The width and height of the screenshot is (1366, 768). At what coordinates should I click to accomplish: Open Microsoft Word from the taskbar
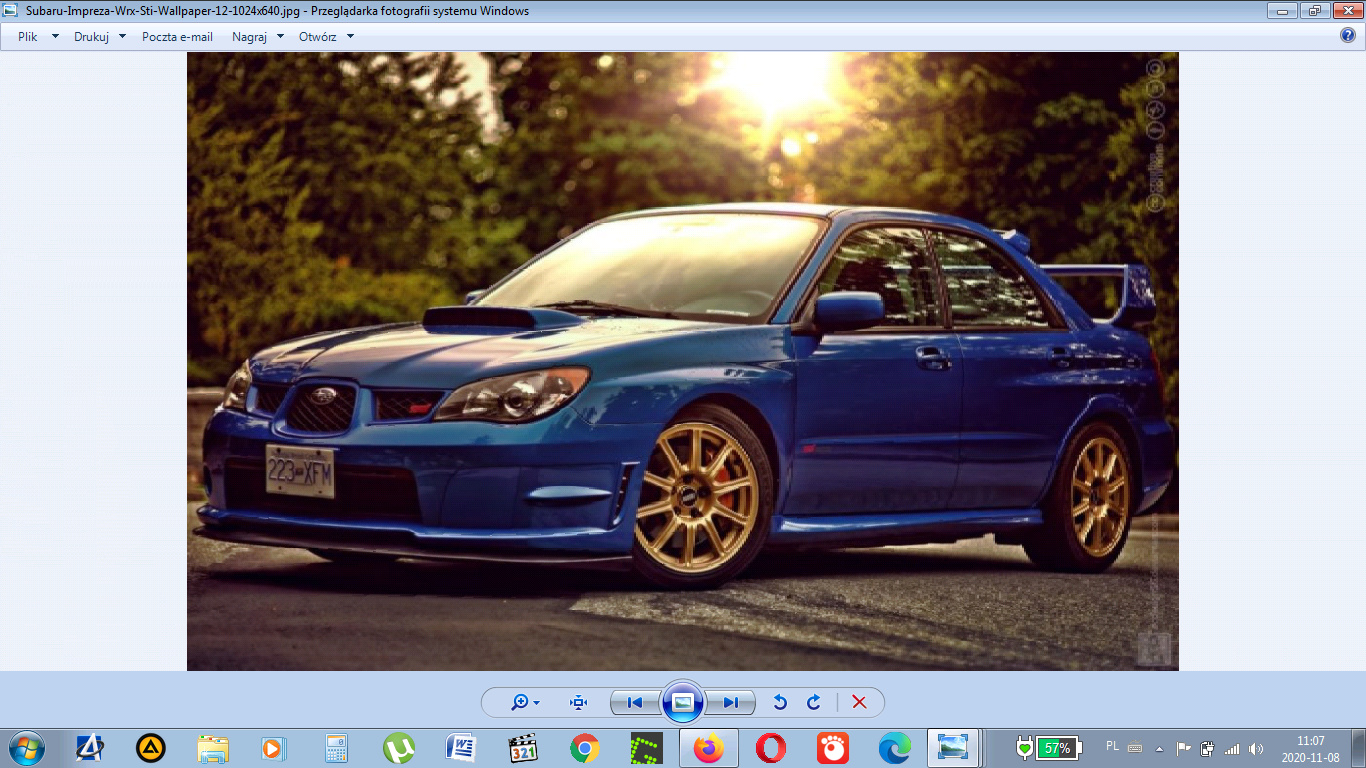[460, 748]
